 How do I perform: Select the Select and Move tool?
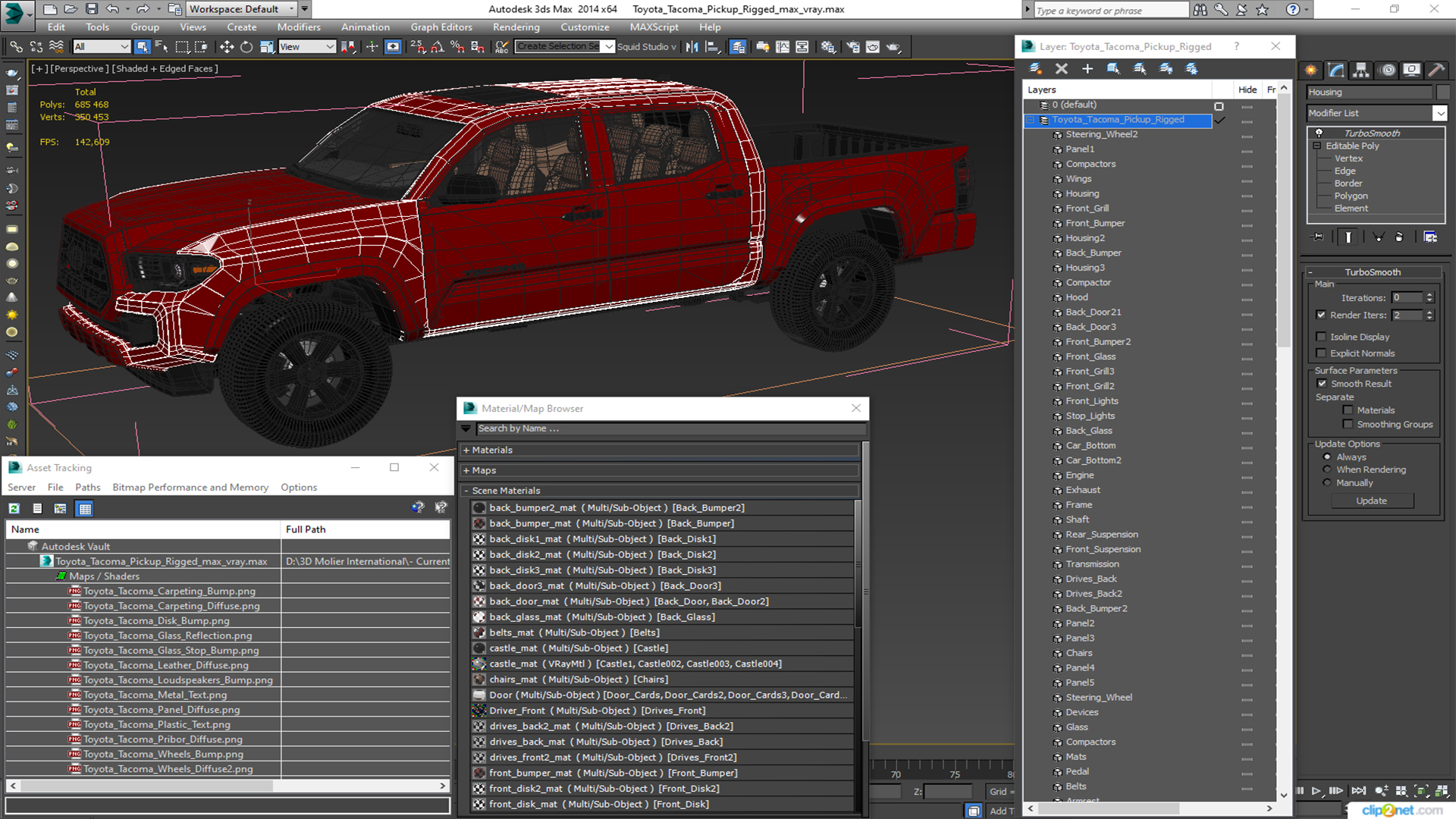point(226,47)
